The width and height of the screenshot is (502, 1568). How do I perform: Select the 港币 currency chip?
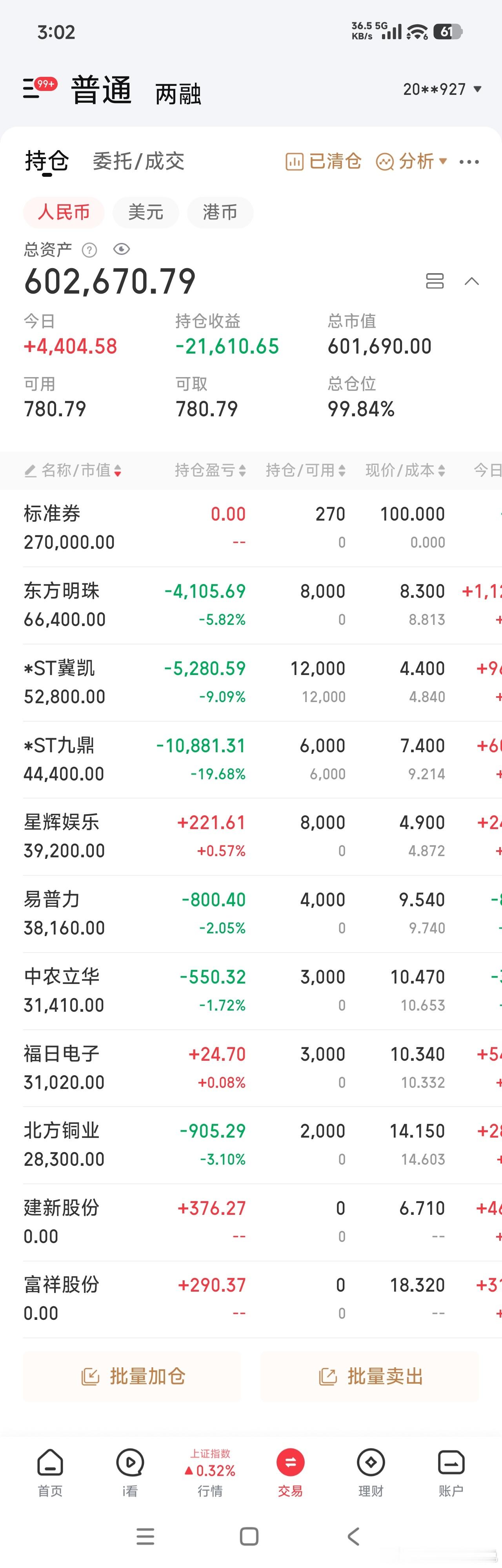coord(220,212)
